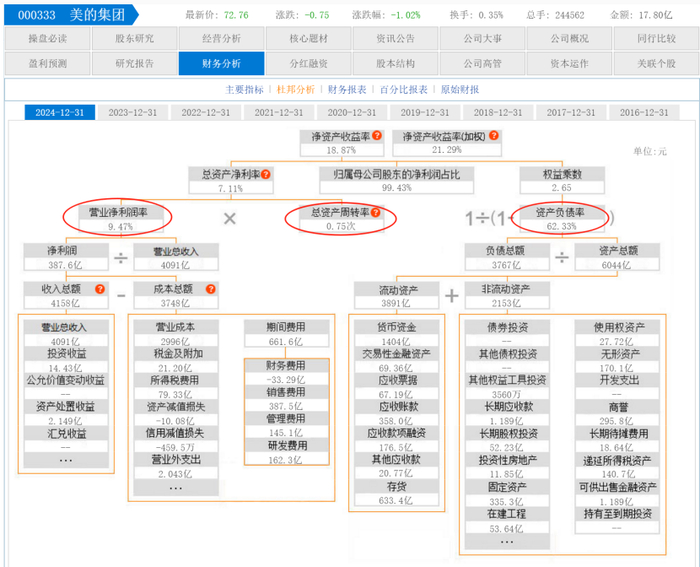Click help icon beside 净资产收益率
Viewport: 700px width, 567px height.
(377, 136)
